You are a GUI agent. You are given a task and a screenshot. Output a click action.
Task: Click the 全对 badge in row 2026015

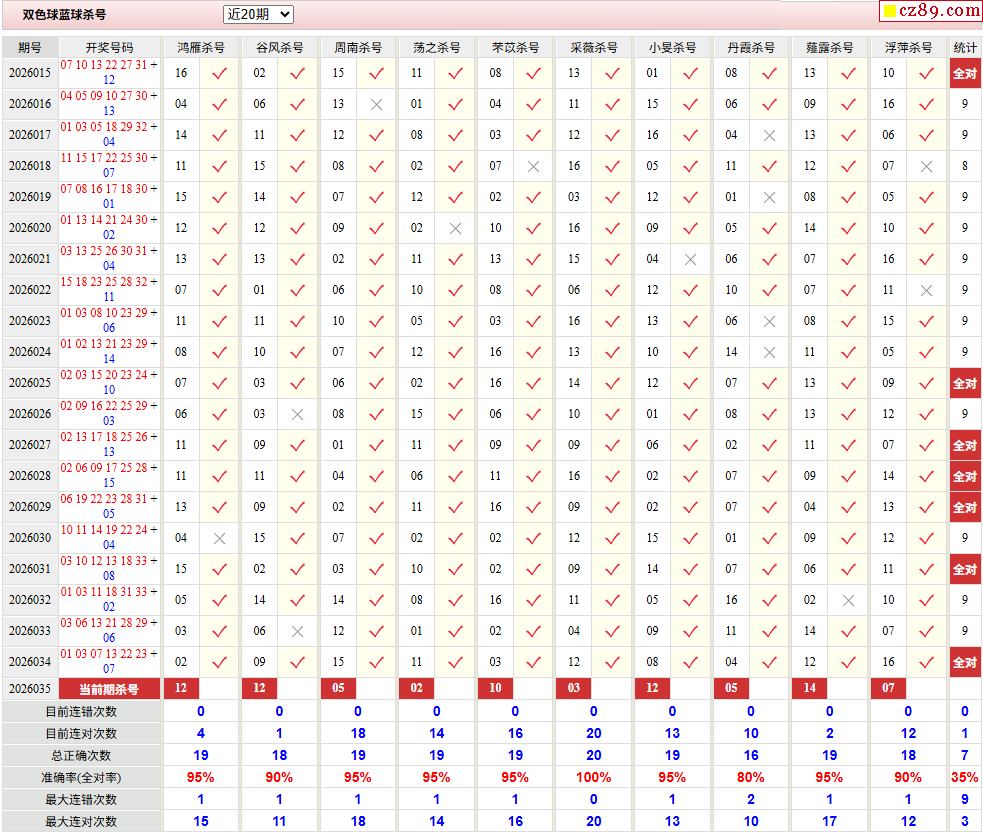(964, 73)
